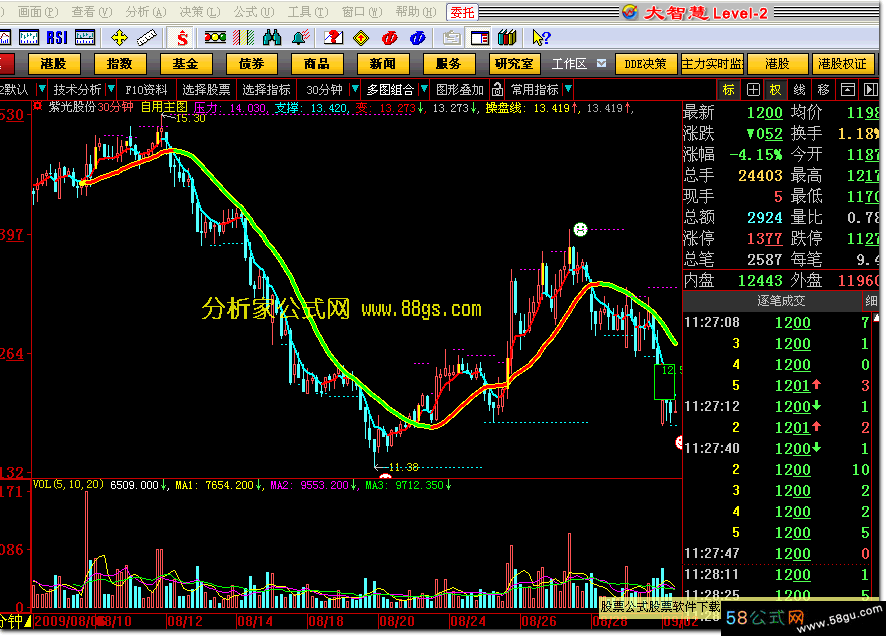Open the 基金 funds section
The image size is (886, 636).
pyautogui.click(x=185, y=64)
